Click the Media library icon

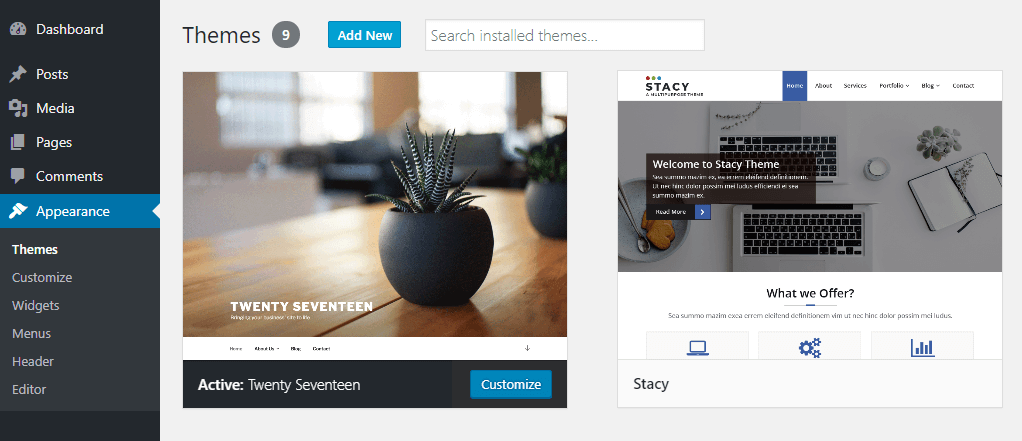coord(18,108)
